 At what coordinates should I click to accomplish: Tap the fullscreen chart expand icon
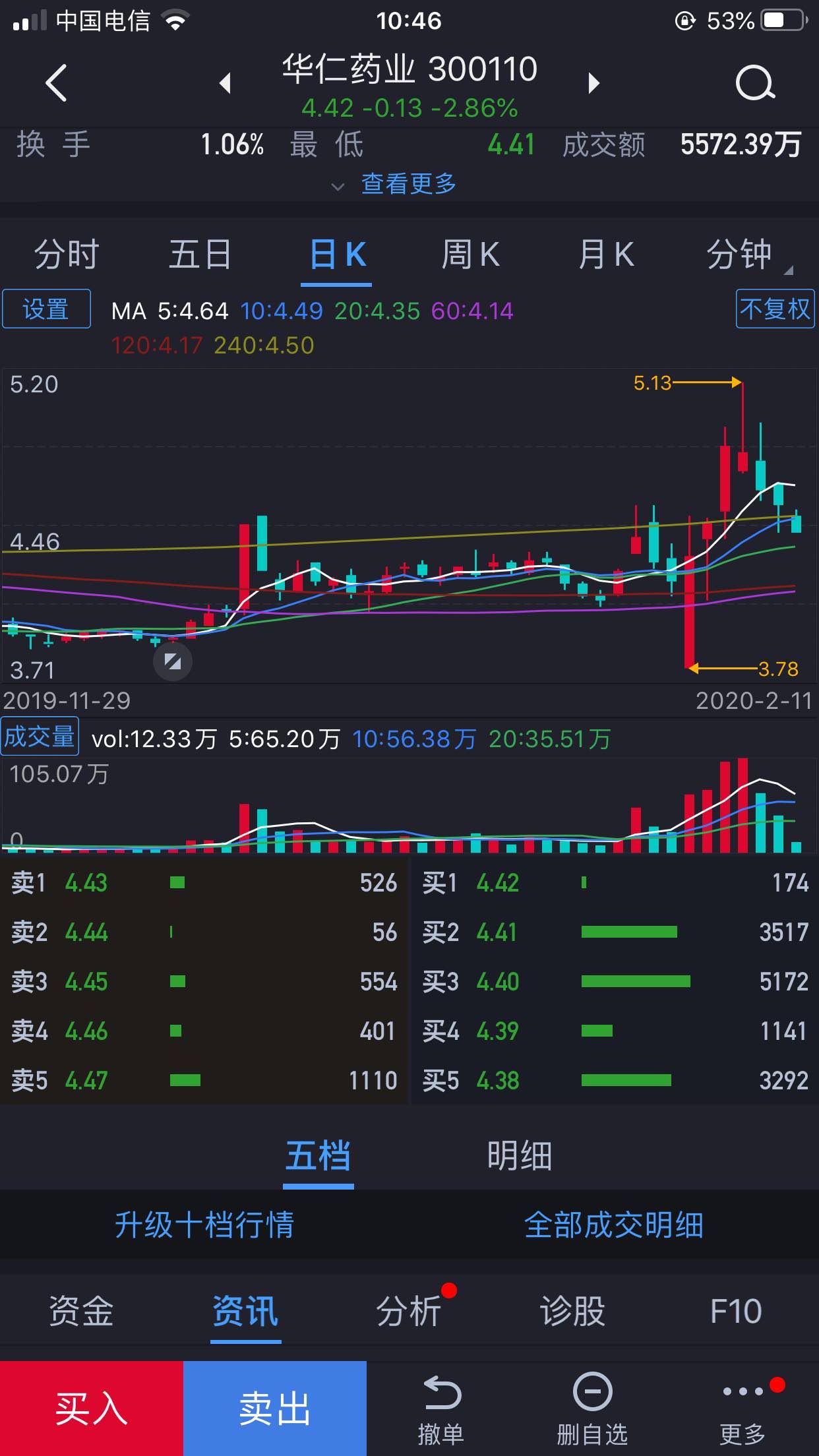[x=173, y=661]
